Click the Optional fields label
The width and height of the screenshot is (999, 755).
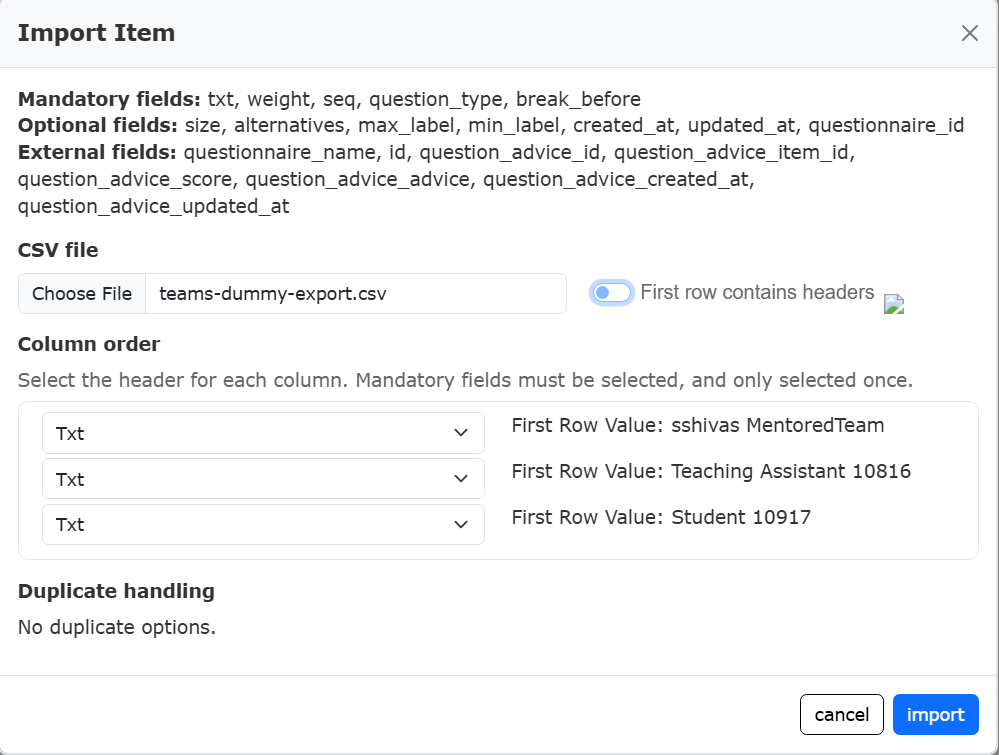98,126
